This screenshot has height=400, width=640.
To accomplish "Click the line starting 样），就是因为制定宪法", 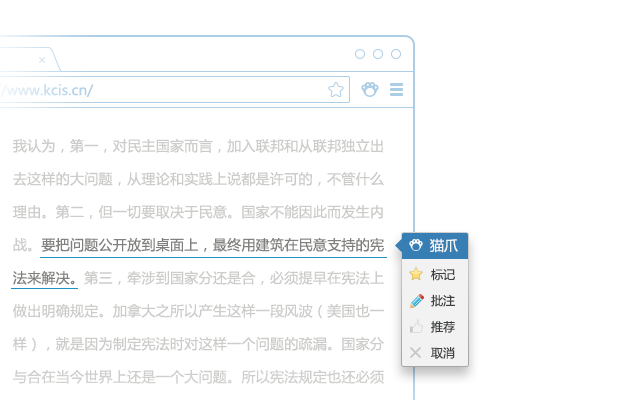I will click(x=198, y=344).
